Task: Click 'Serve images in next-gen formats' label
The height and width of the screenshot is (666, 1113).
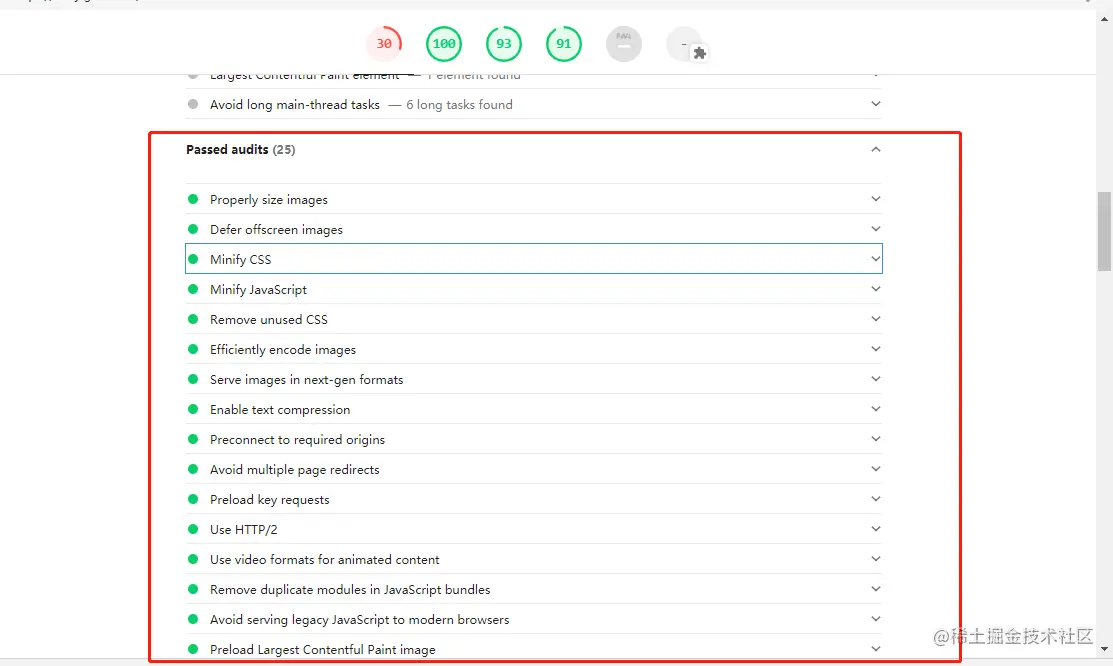Action: coord(307,379)
